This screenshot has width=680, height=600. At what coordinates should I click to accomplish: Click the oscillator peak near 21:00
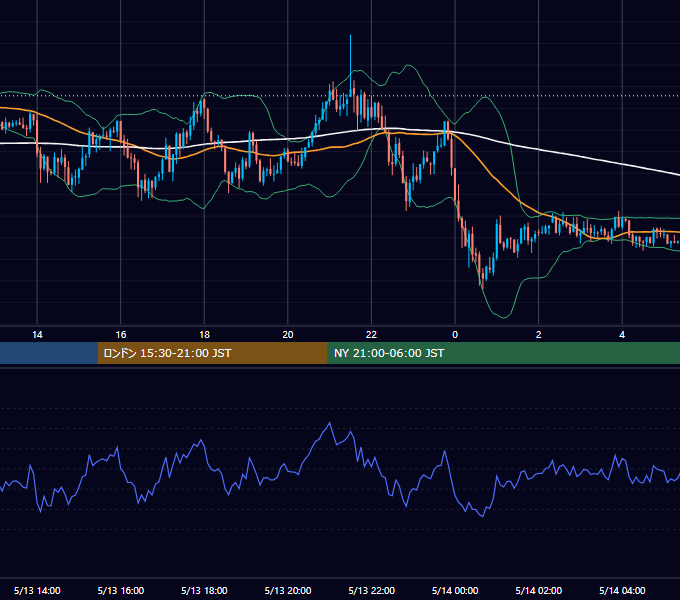pos(330,423)
